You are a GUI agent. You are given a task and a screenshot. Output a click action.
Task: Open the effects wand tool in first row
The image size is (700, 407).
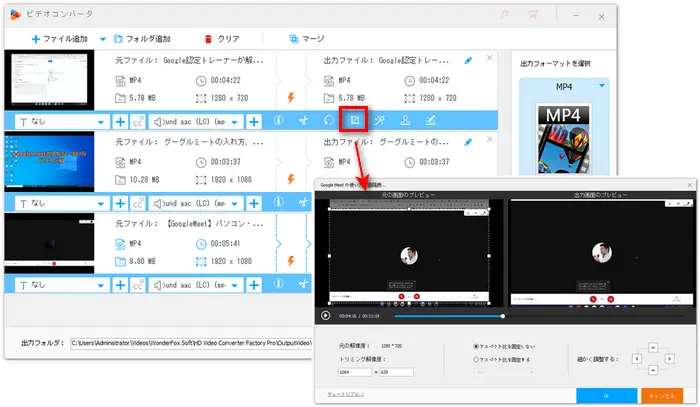click(x=379, y=121)
